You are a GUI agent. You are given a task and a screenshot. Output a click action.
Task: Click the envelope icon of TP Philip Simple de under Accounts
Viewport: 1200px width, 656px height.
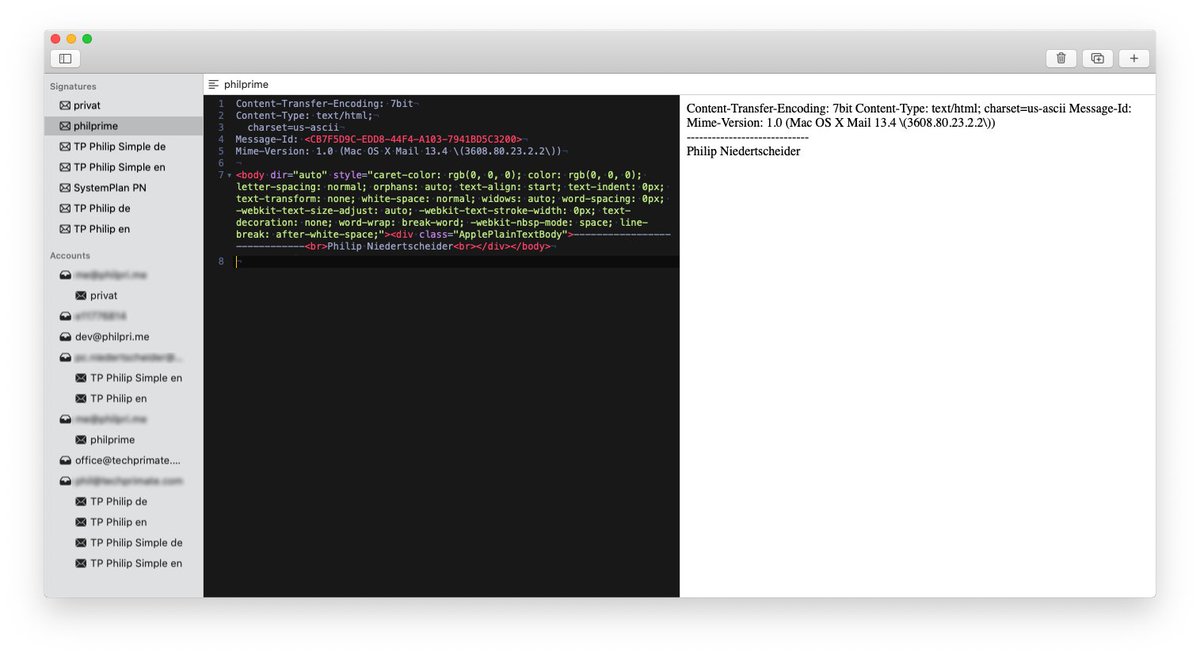[x=81, y=543]
